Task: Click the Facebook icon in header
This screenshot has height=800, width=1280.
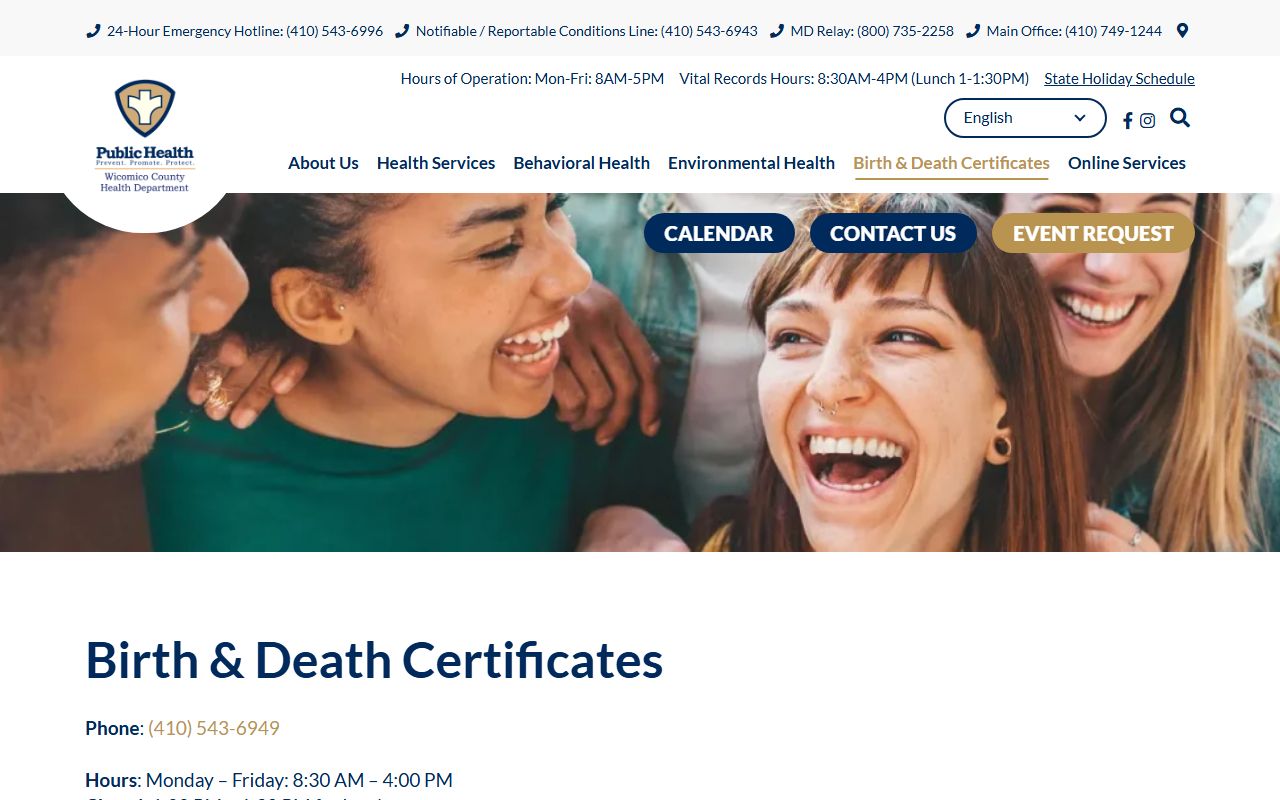Action: coord(1127,121)
